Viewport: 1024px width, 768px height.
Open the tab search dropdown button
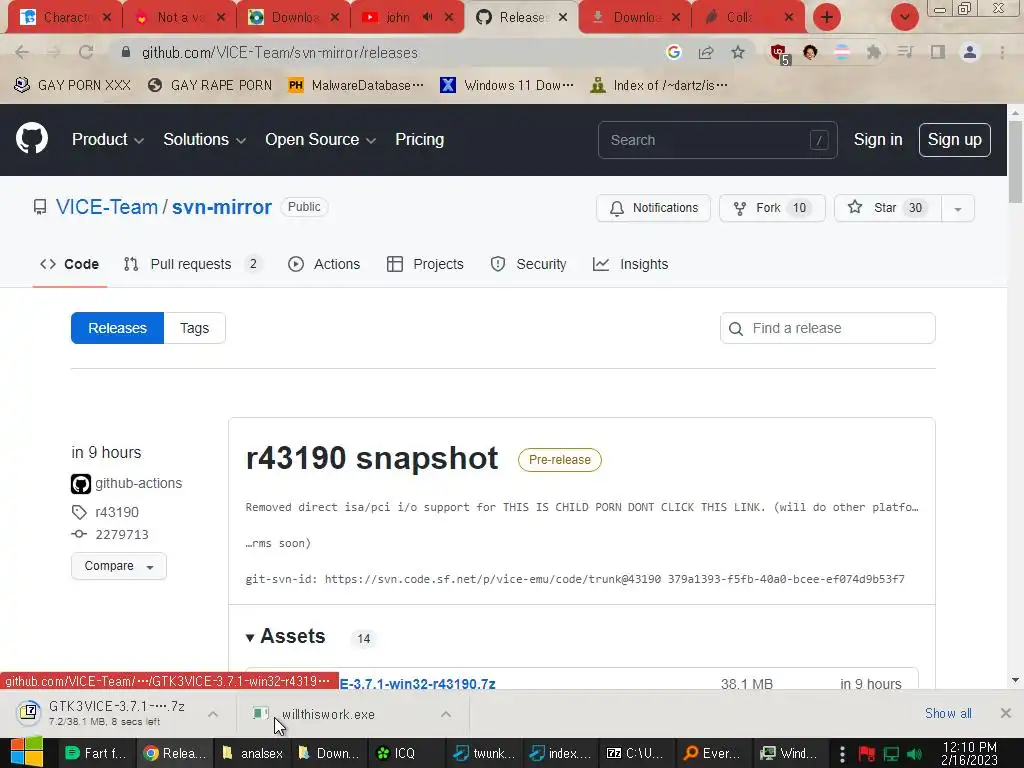click(905, 17)
